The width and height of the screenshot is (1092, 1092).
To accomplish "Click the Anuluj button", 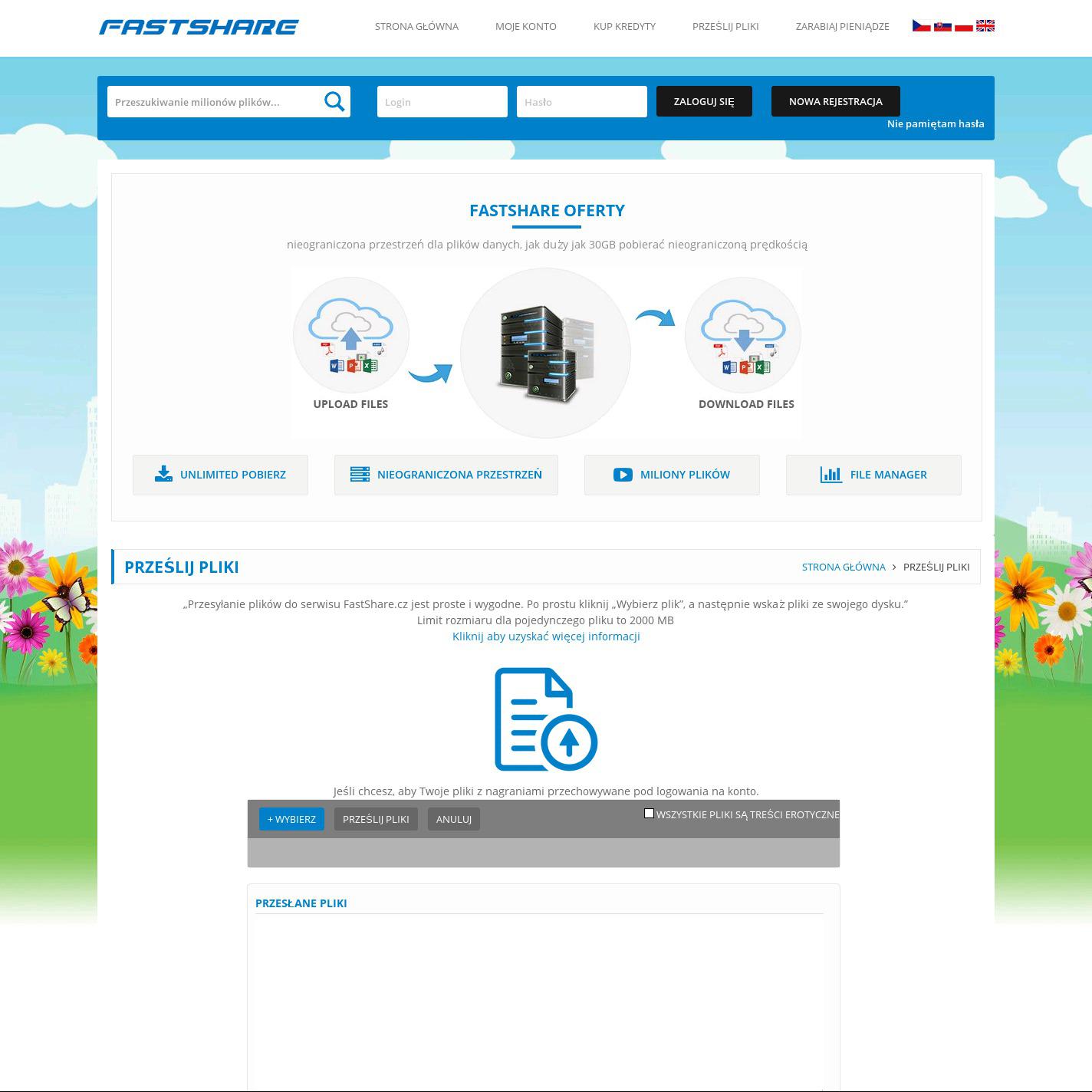I will 453,819.
